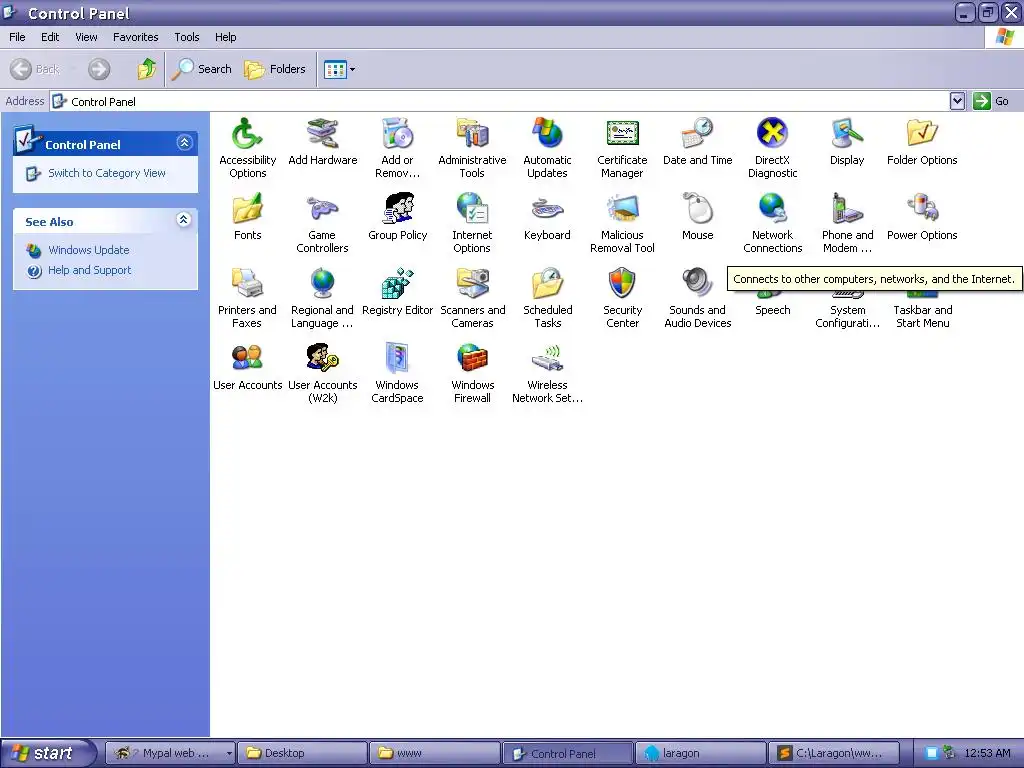This screenshot has width=1024, height=768.
Task: Open the Fonts folder icon
Action: pos(248,209)
